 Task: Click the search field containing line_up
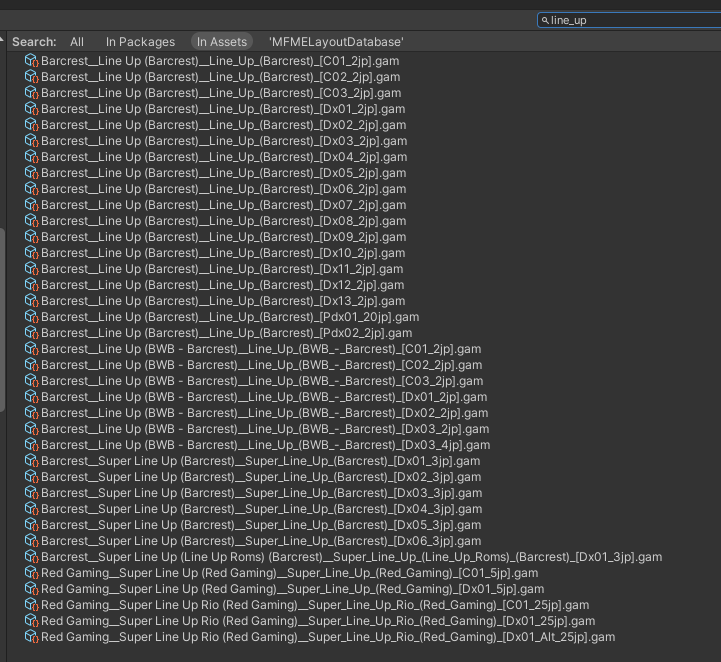pos(629,20)
